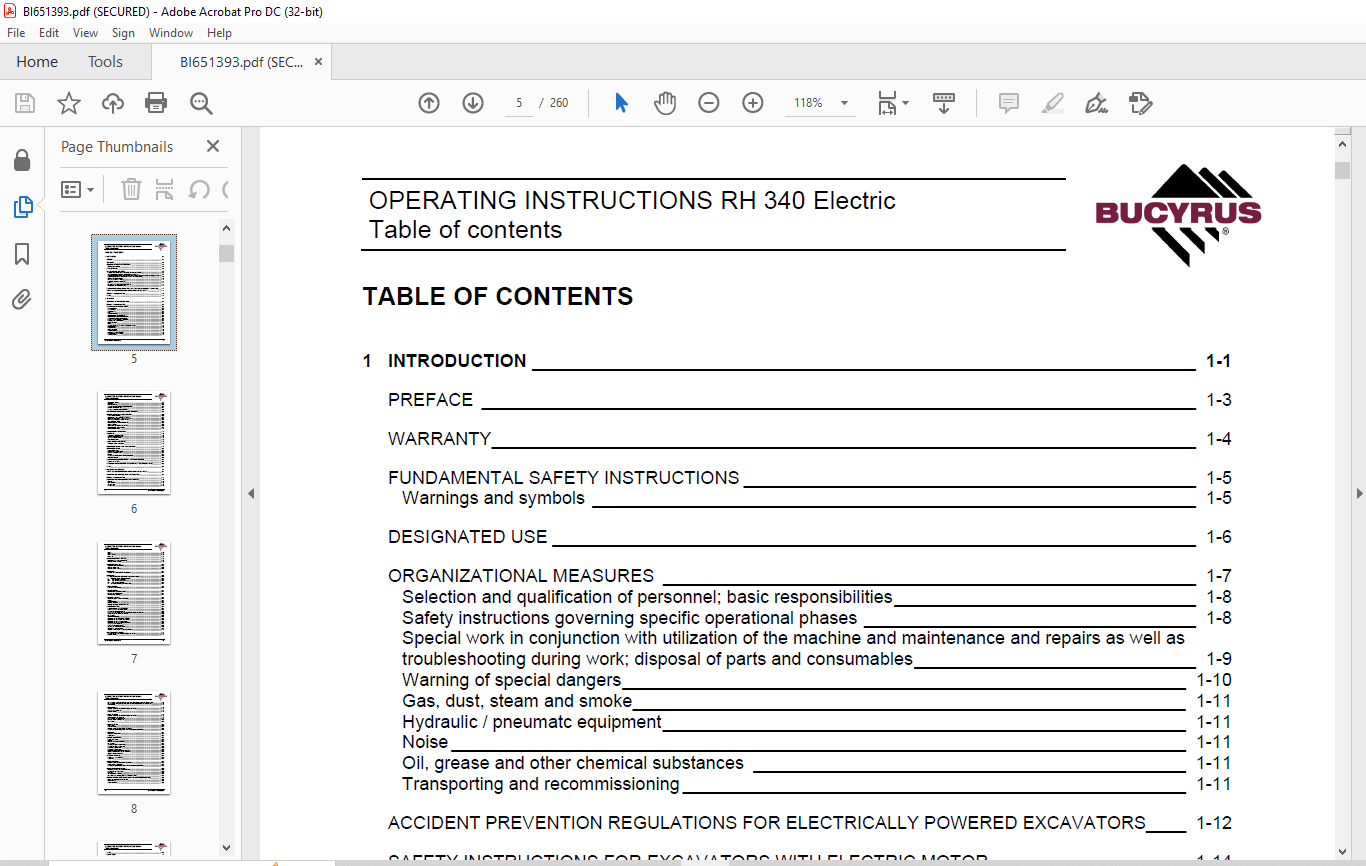The width and height of the screenshot is (1366, 866).
Task: Activate the Hand pan tool
Action: tap(665, 103)
